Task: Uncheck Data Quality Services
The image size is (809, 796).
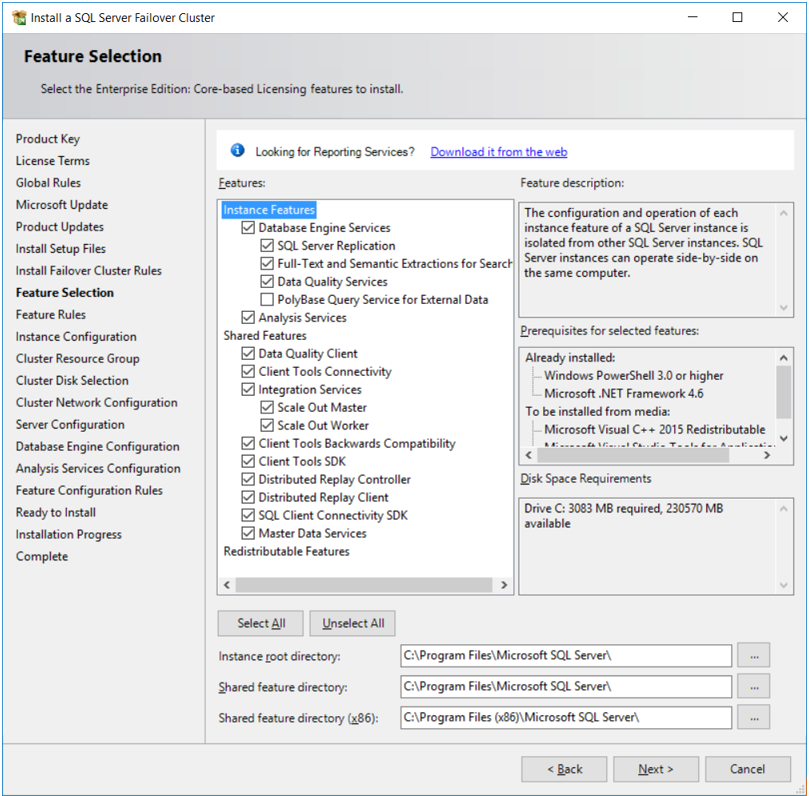Action: tap(267, 282)
